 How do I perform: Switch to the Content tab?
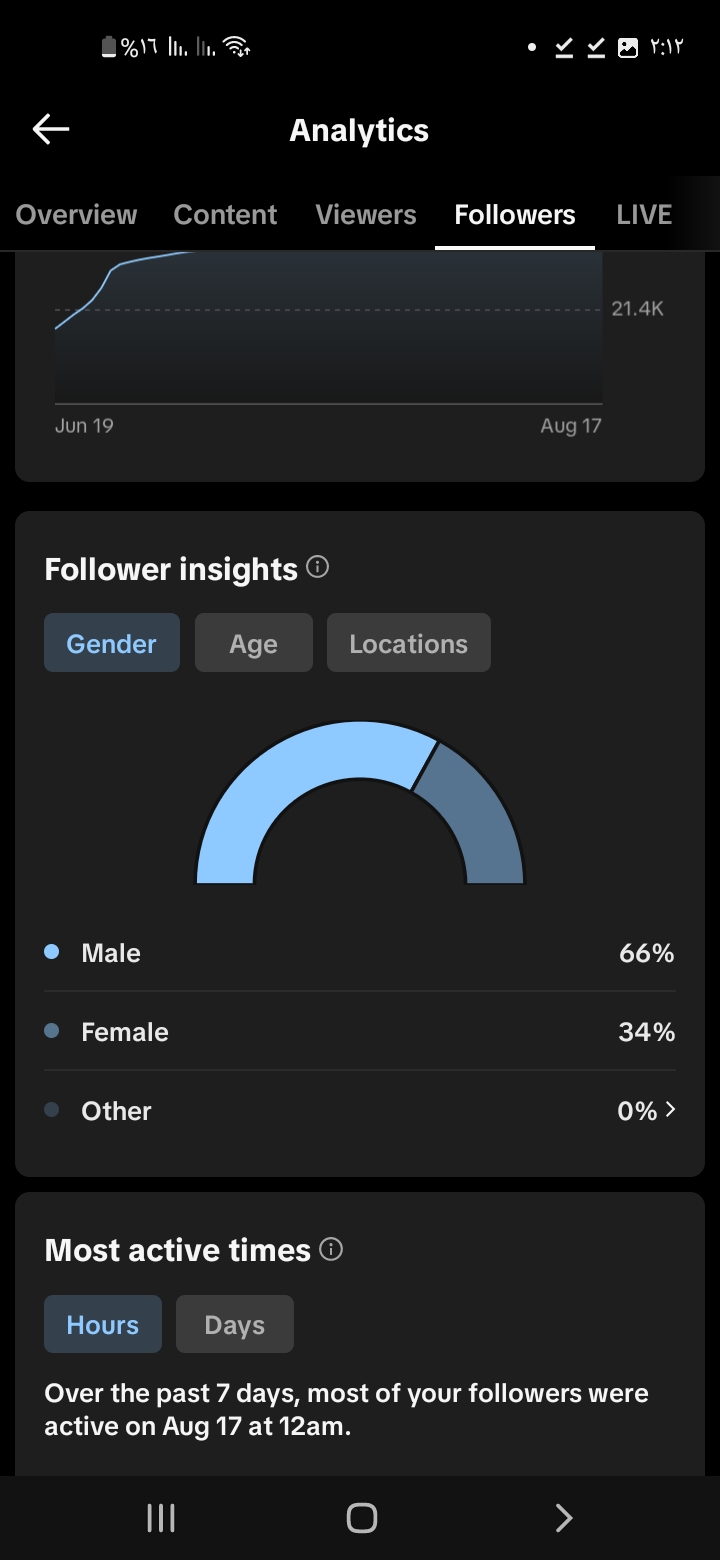coord(226,215)
